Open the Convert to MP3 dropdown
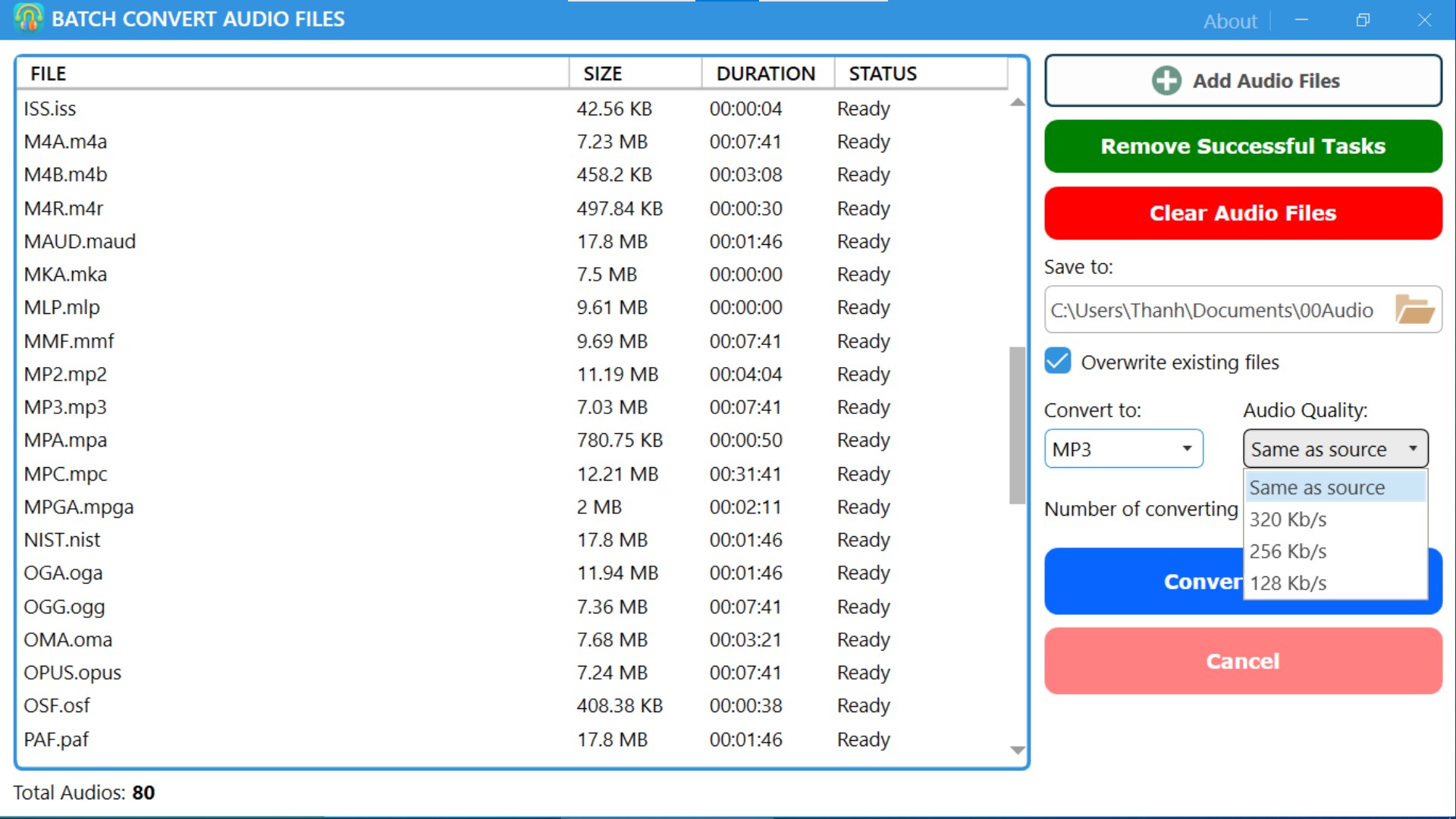The width and height of the screenshot is (1456, 819). [1123, 449]
